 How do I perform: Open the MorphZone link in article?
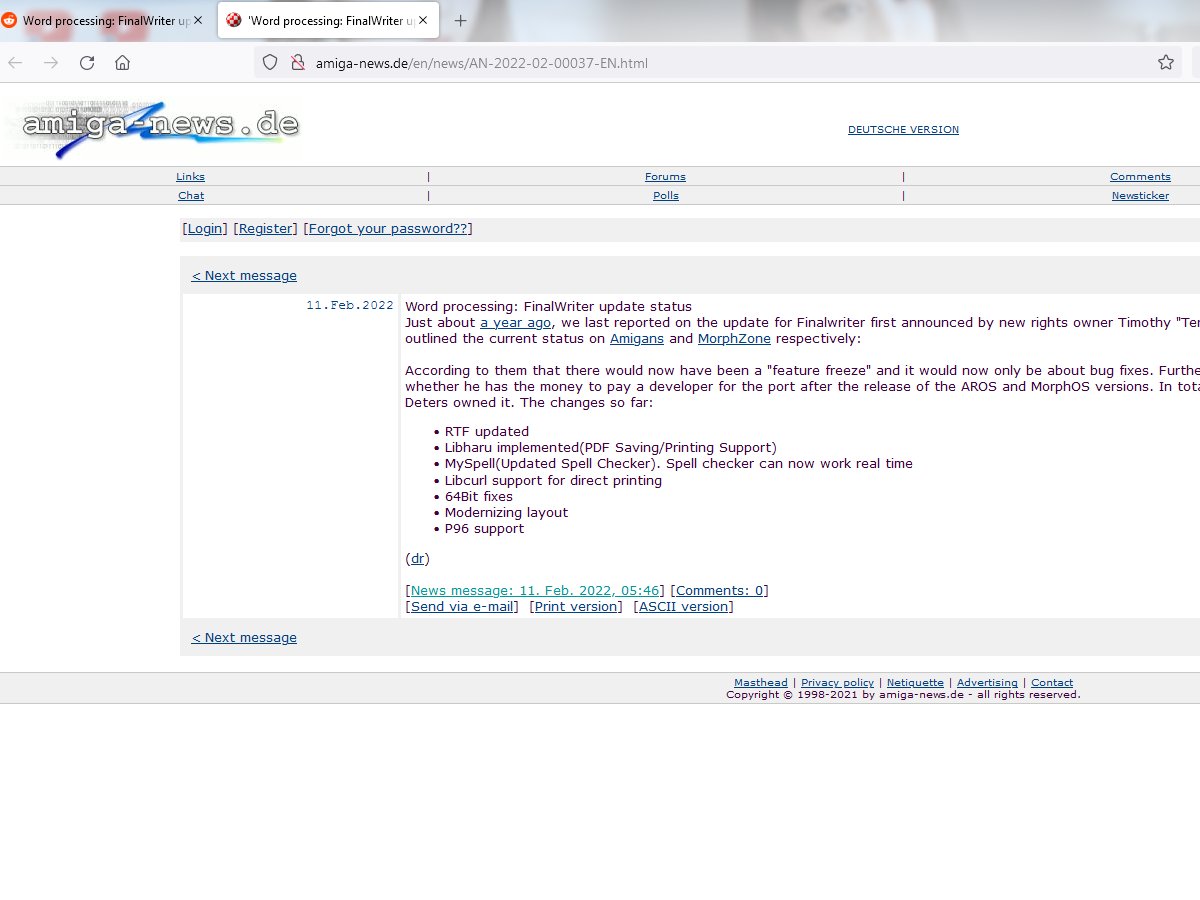coord(734,339)
